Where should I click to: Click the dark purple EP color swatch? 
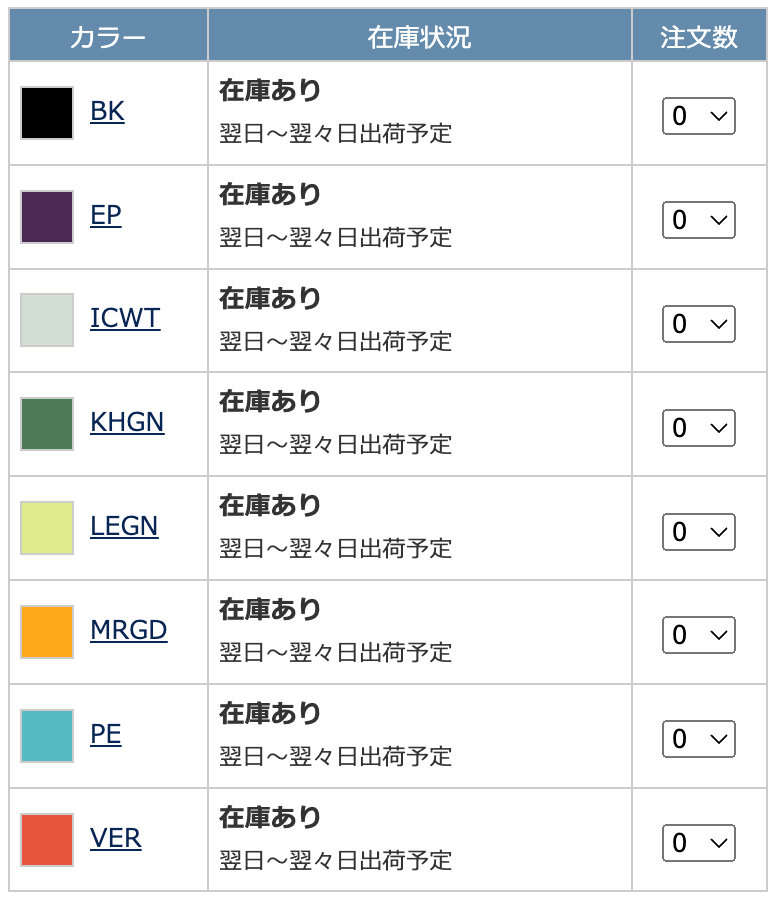(47, 217)
